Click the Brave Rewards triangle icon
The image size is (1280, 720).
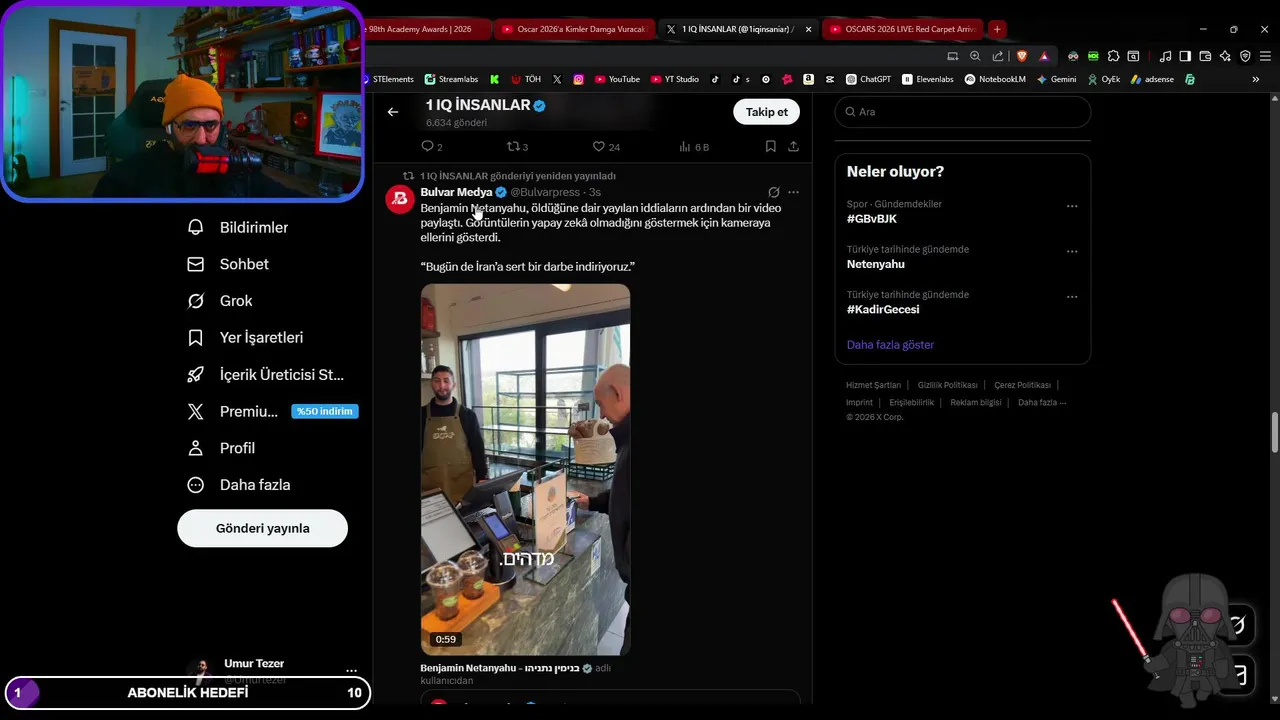point(1044,56)
